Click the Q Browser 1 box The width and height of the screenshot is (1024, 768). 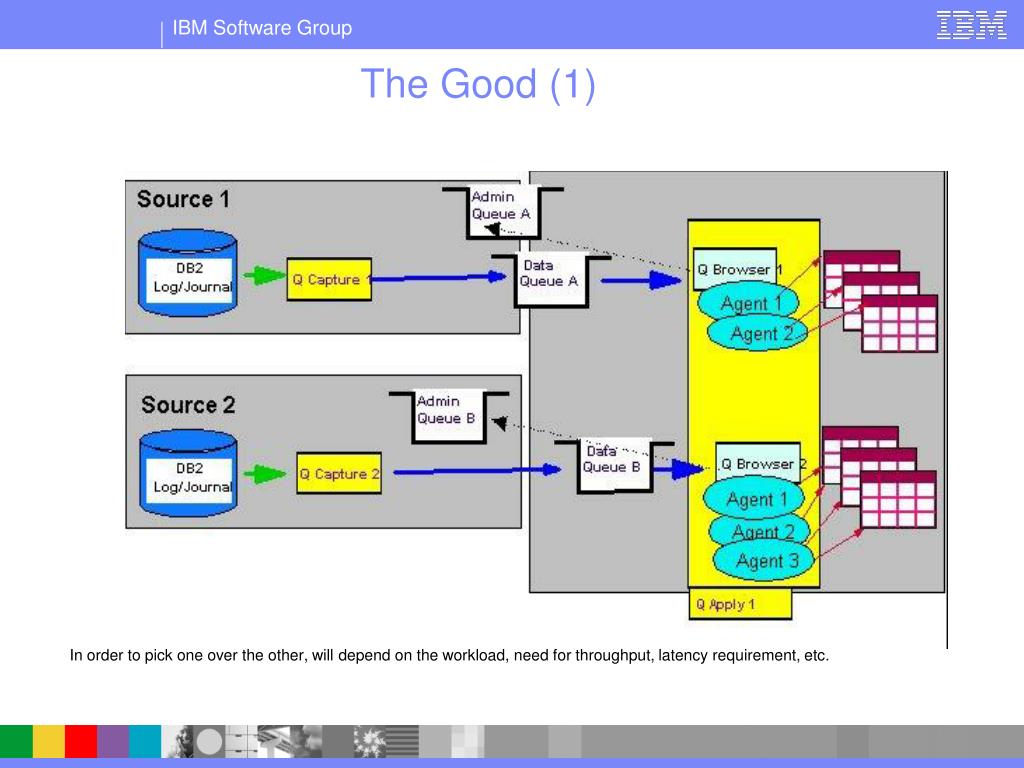tap(735, 268)
